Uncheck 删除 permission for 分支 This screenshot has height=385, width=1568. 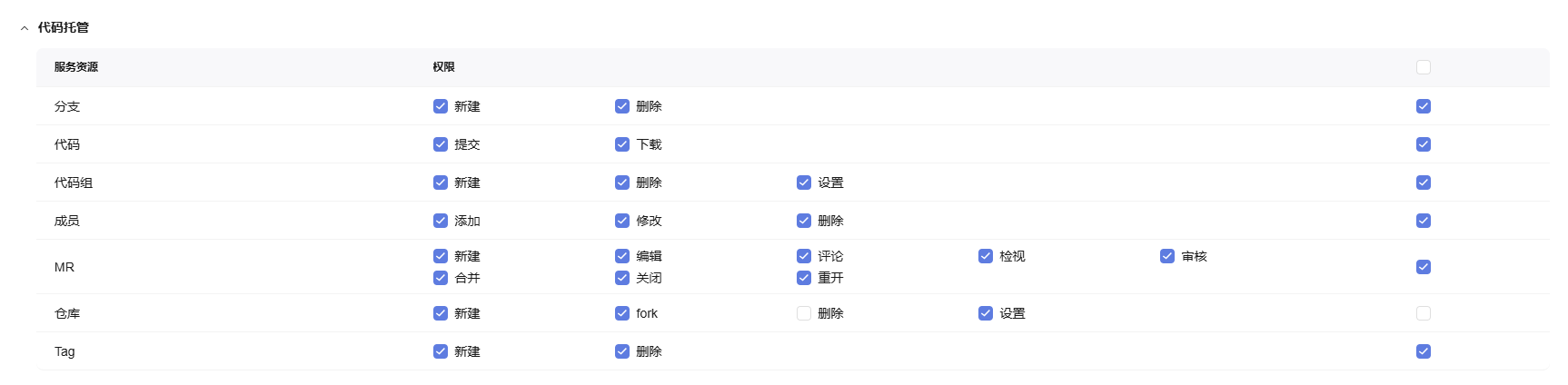622,106
